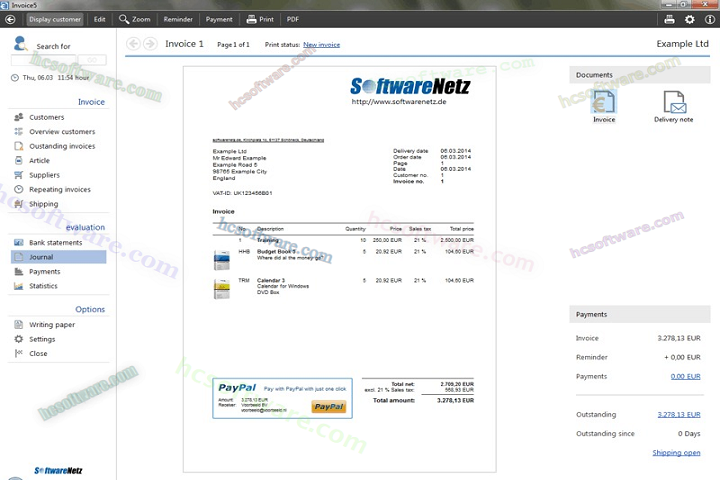Open Settings in the Options section
Image resolution: width=720 pixels, height=480 pixels.
[42, 339]
